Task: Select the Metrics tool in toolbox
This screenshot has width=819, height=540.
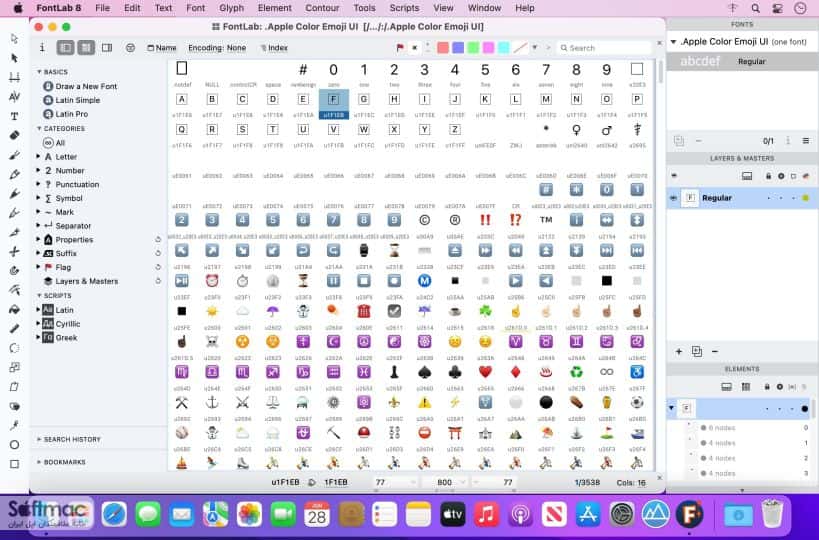Action: pyautogui.click(x=14, y=77)
